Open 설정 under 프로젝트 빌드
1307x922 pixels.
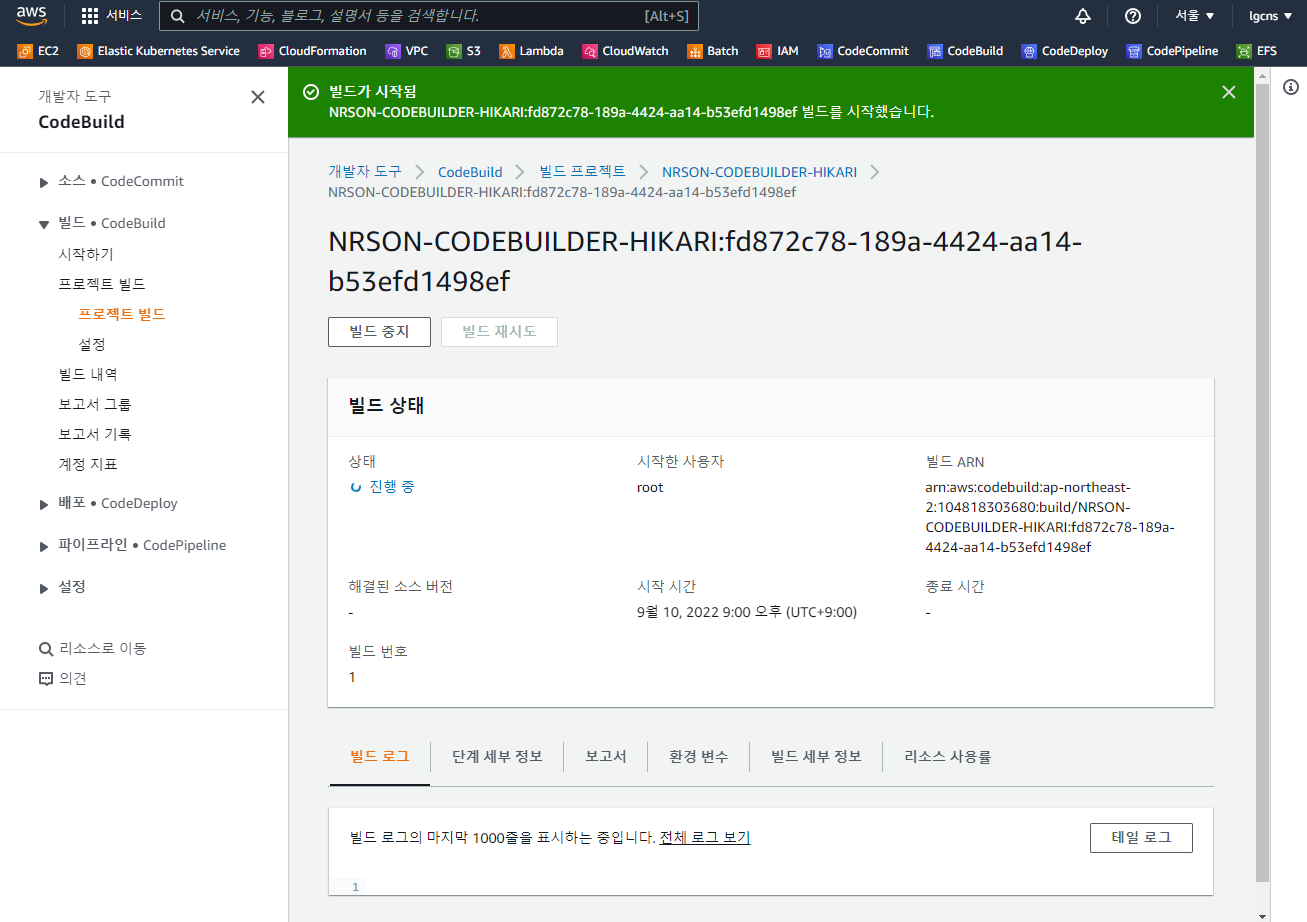pos(92,344)
